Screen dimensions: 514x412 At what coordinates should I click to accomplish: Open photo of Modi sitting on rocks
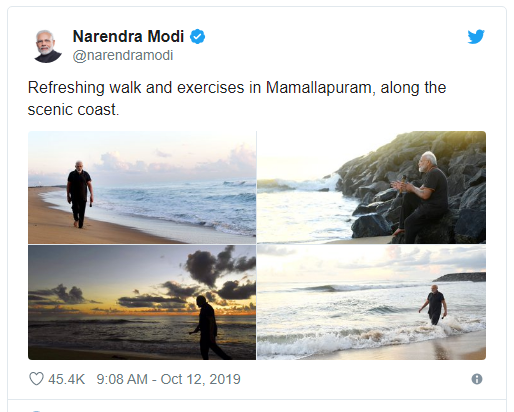click(371, 187)
